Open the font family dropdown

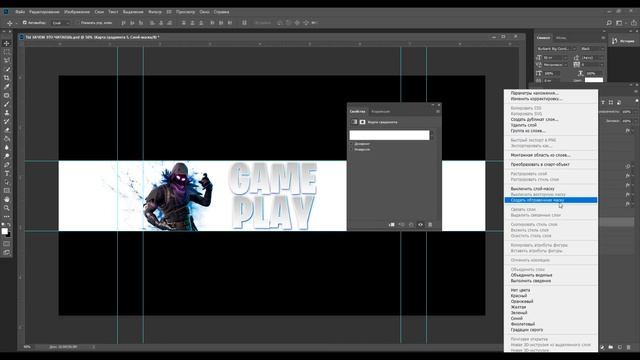[556, 49]
